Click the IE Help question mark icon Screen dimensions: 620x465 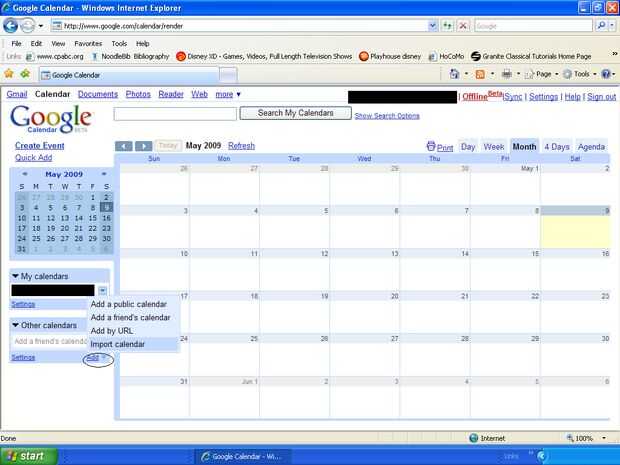pos(606,74)
